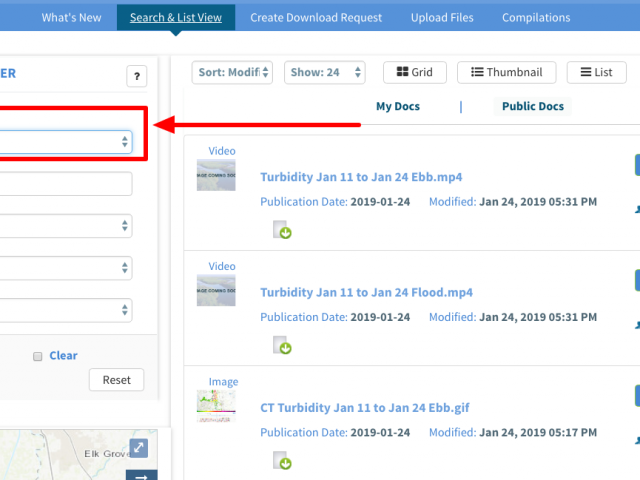Open the highlighted filter dropdown in red box
This screenshot has width=640, height=480.
[66, 142]
